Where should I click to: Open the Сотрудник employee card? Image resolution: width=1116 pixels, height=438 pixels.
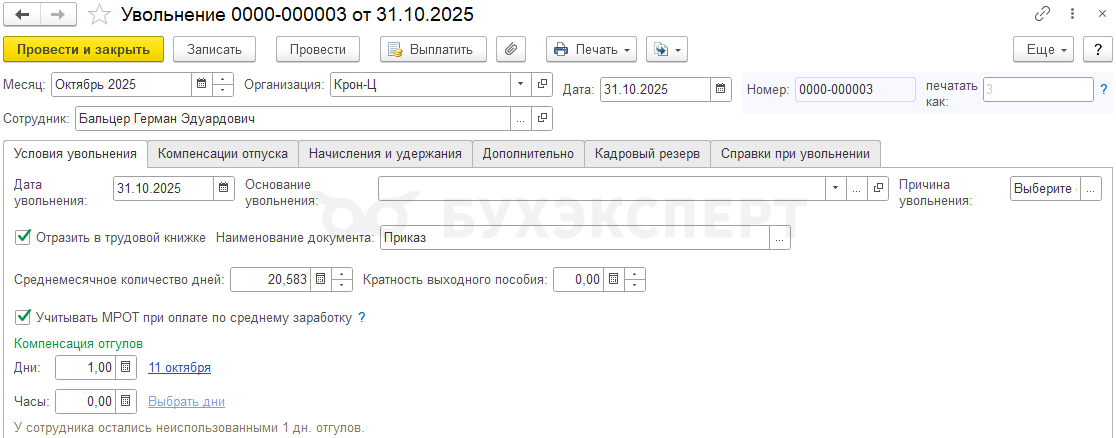pyautogui.click(x=542, y=119)
